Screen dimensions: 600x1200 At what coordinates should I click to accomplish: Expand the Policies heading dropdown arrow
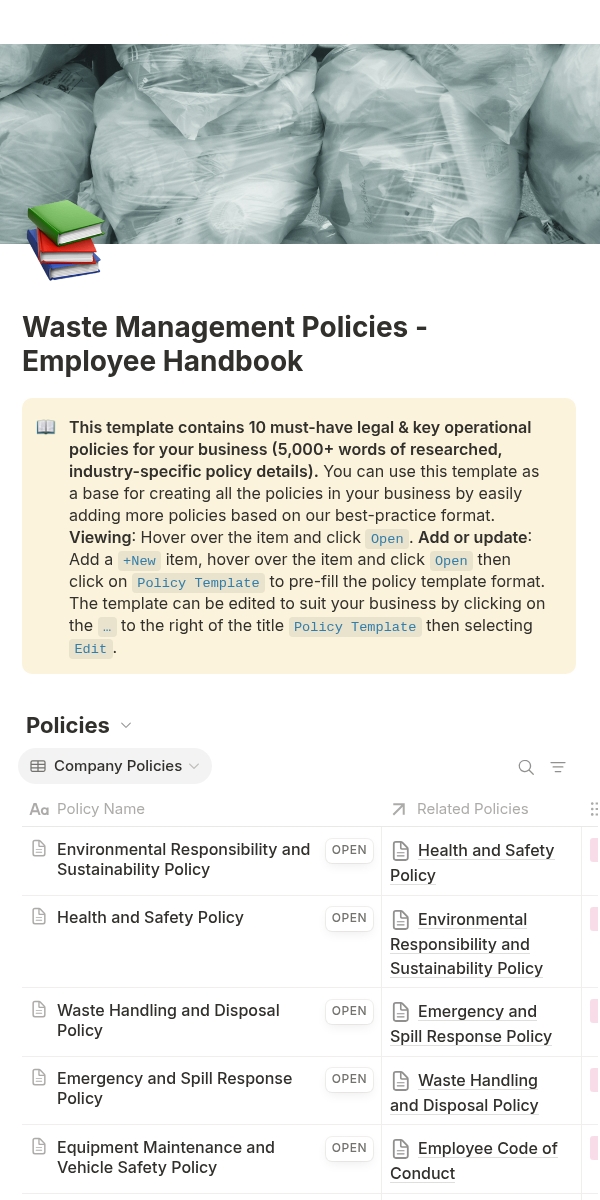click(x=126, y=725)
